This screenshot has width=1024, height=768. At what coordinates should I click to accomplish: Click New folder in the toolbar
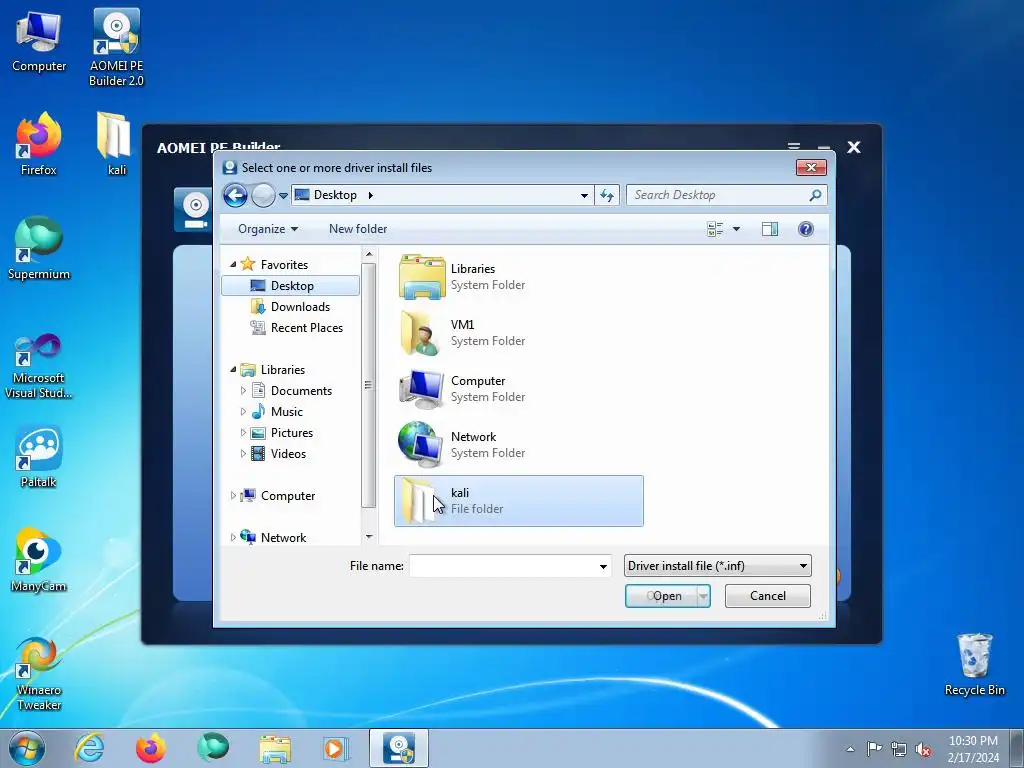(x=358, y=229)
